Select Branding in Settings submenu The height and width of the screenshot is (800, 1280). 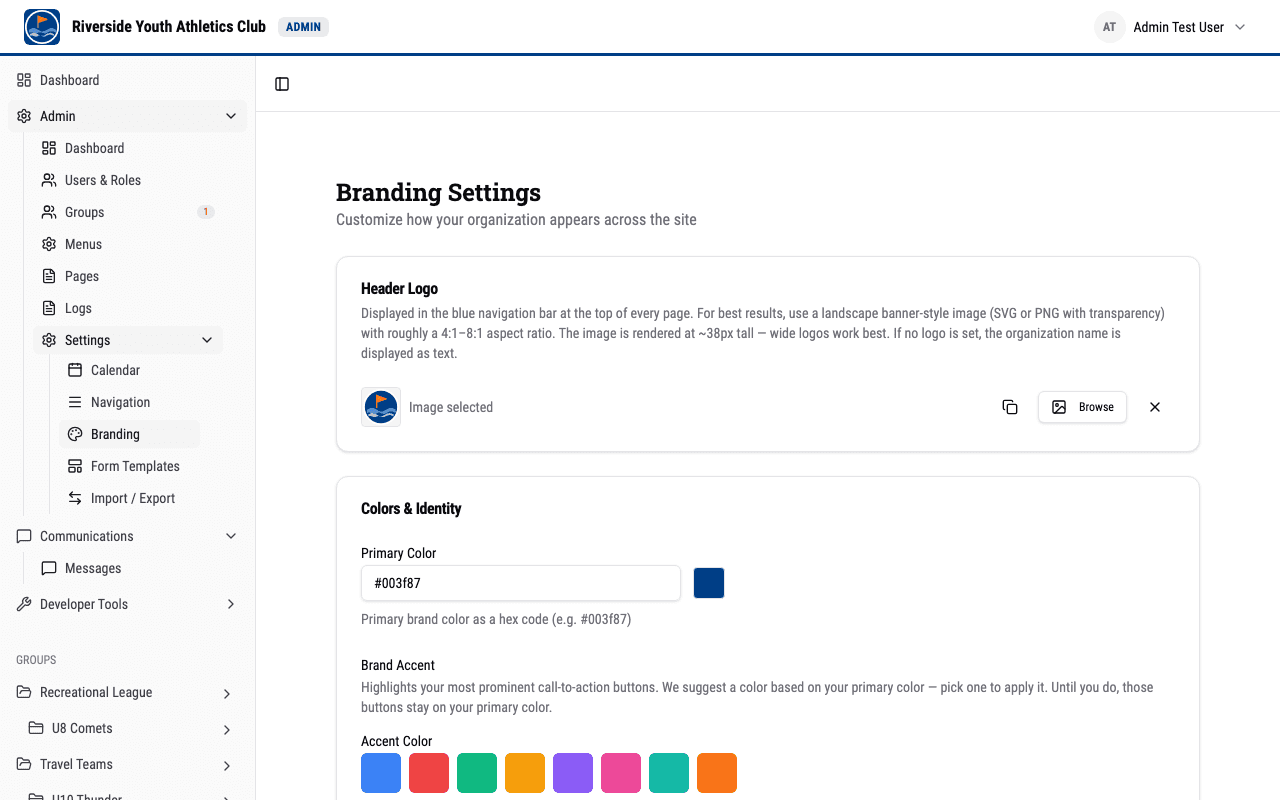[130, 434]
